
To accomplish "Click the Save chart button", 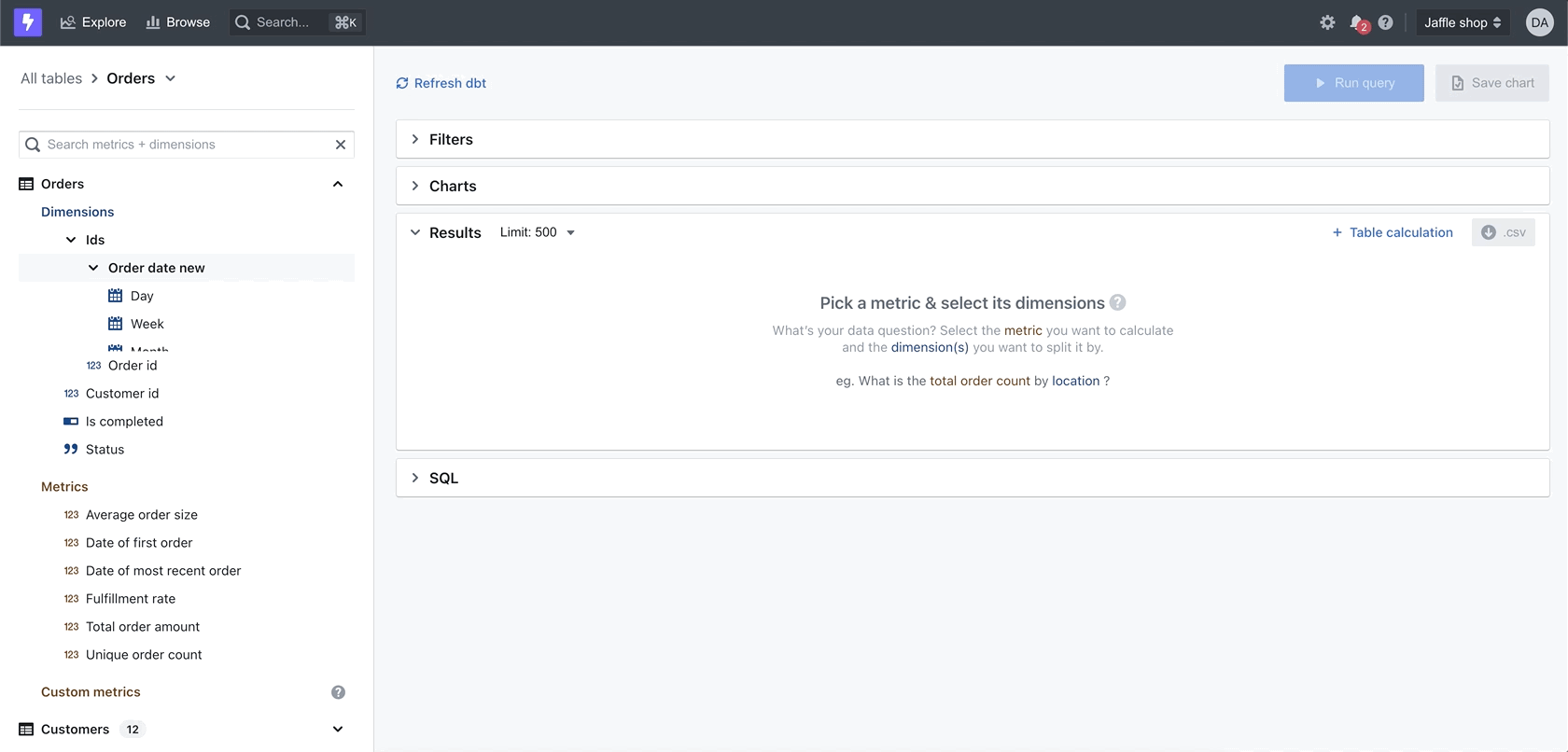I will point(1492,83).
